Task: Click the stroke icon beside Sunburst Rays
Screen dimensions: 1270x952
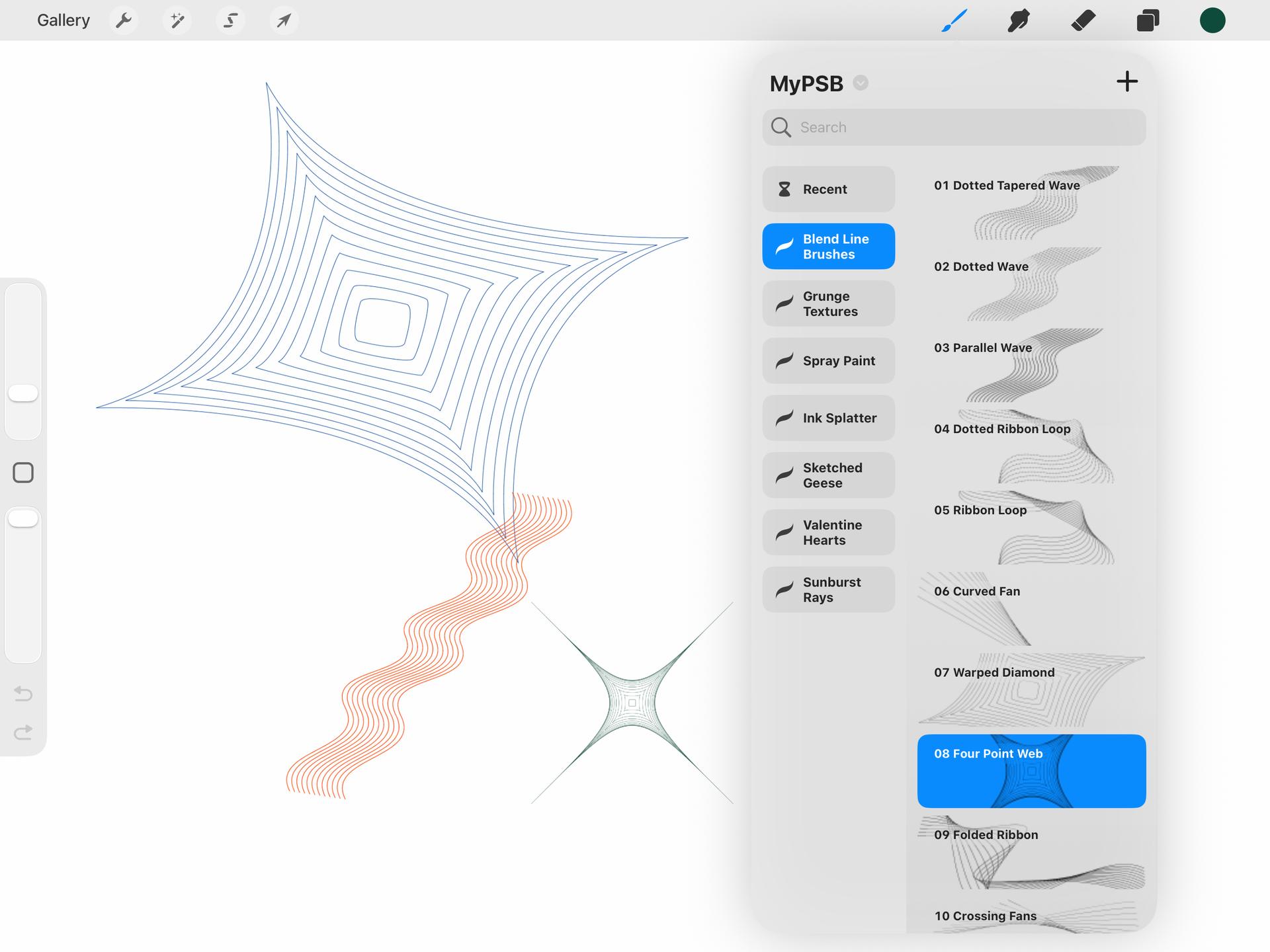Action: pyautogui.click(x=784, y=590)
